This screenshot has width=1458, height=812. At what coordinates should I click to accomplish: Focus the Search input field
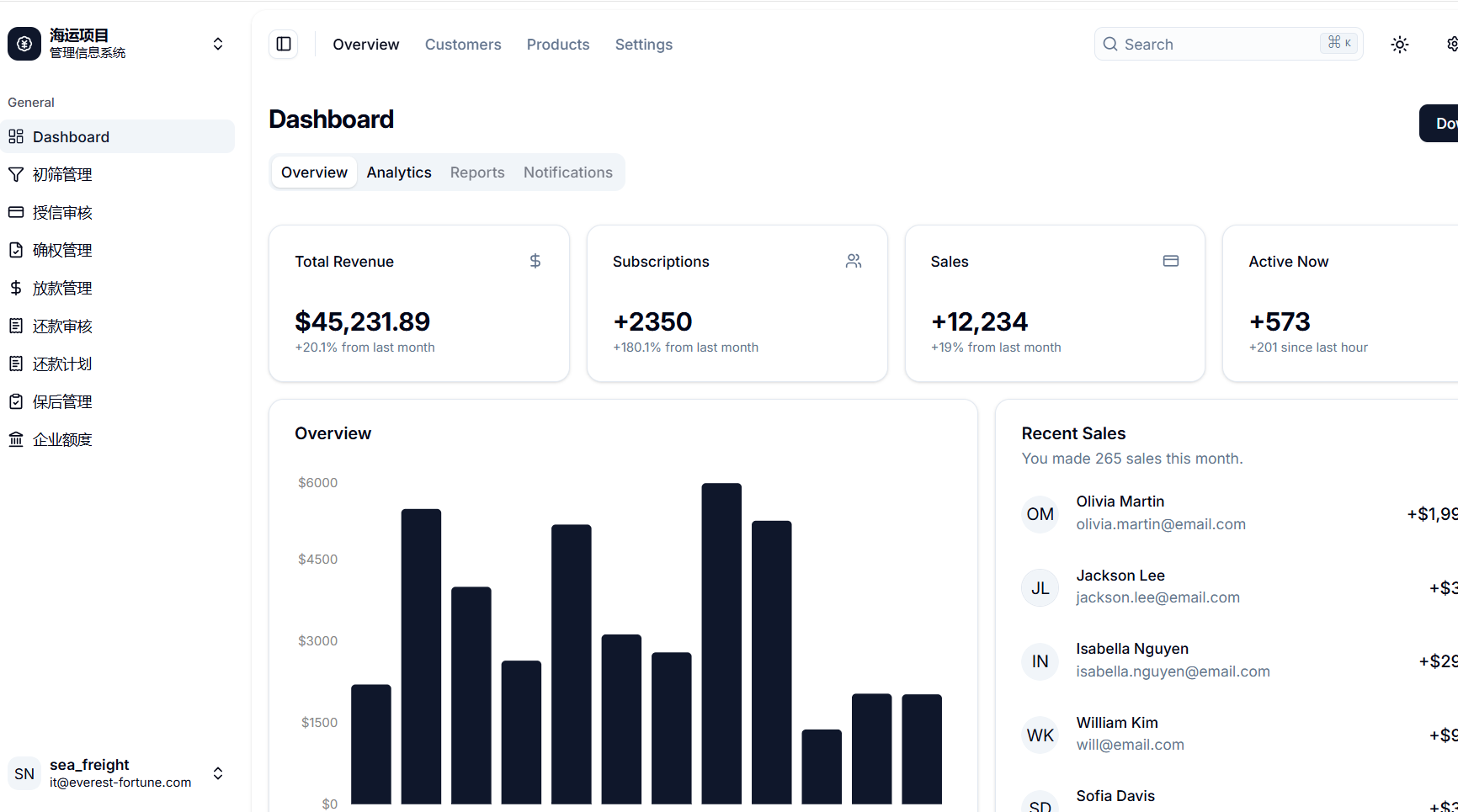[x=1229, y=44]
